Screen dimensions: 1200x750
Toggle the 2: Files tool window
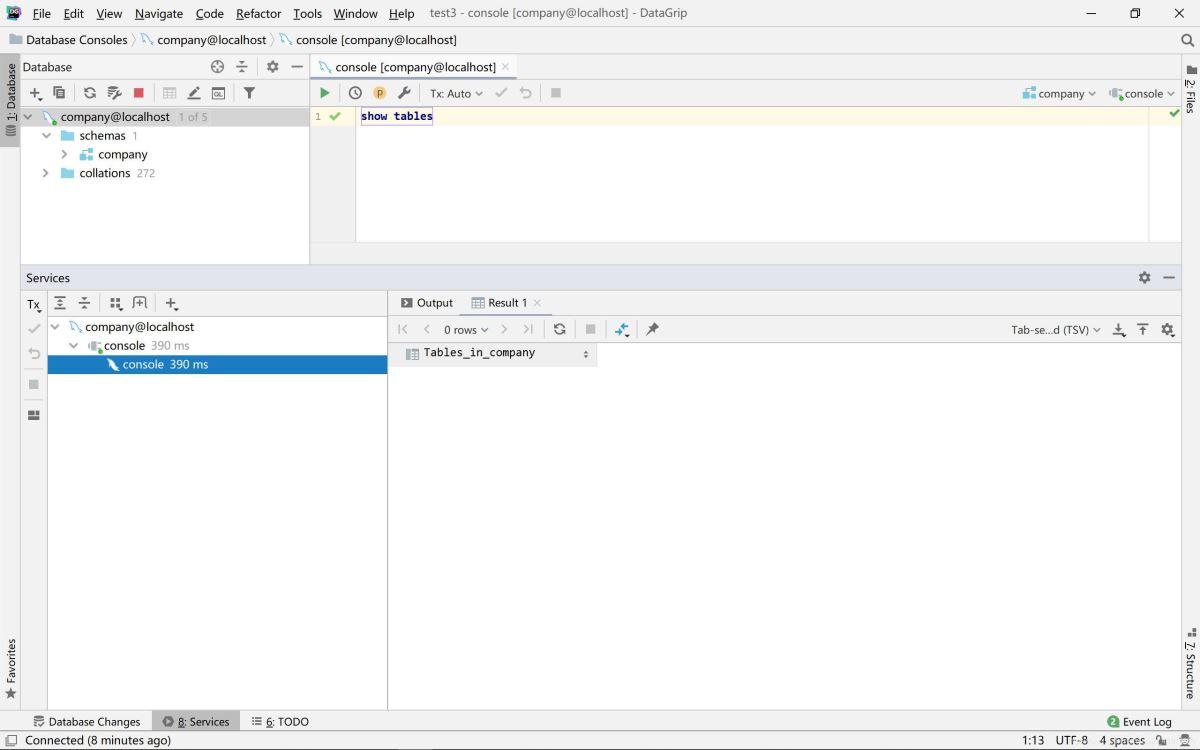[1190, 90]
